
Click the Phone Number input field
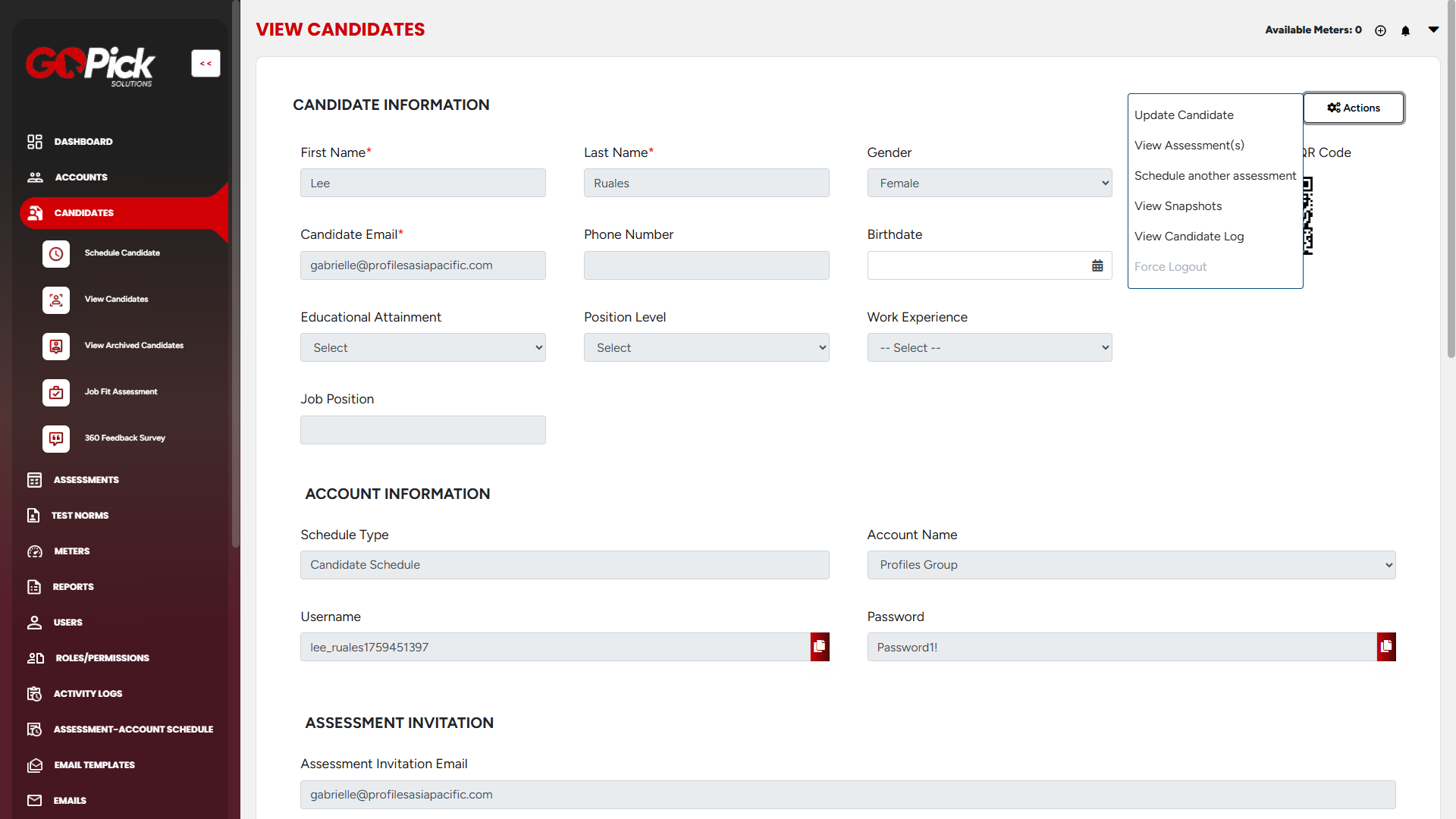(706, 266)
